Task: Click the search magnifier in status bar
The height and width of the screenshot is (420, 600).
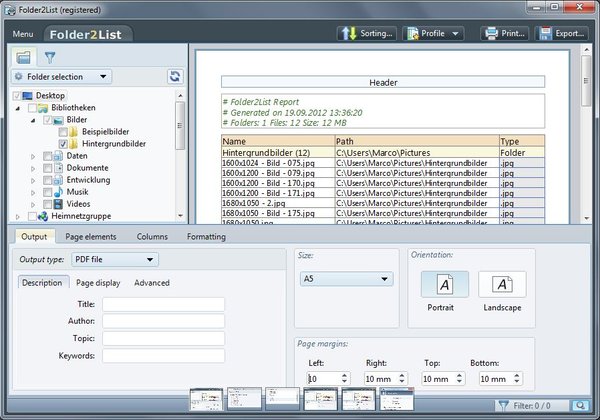Action: point(580,405)
